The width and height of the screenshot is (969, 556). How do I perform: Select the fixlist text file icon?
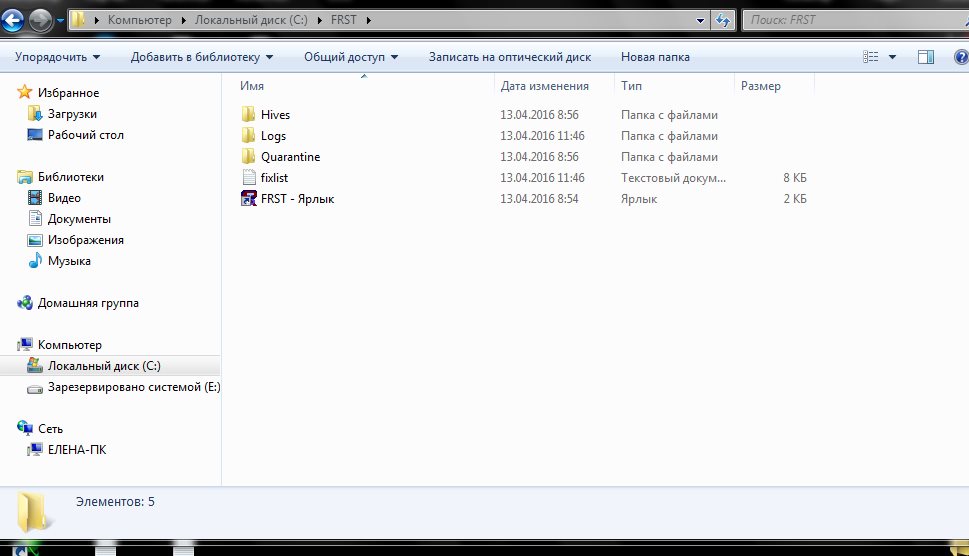[249, 177]
